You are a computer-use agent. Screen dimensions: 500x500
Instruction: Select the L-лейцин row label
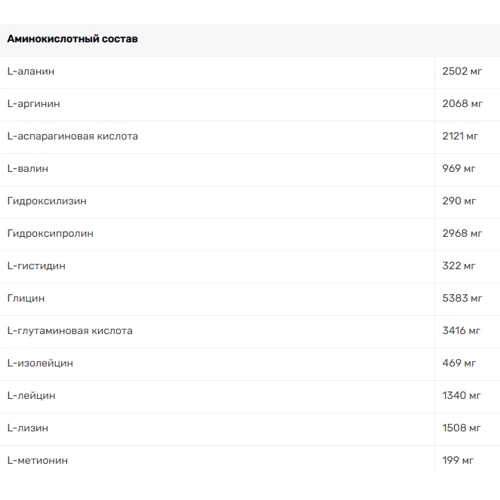pyautogui.click(x=31, y=396)
